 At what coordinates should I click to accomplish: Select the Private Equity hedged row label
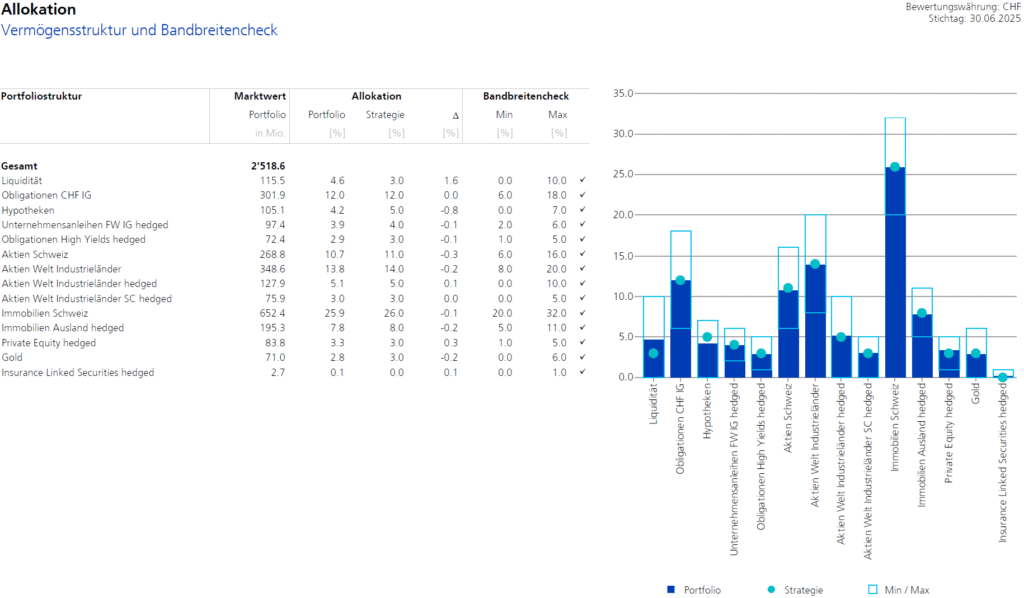(49, 343)
